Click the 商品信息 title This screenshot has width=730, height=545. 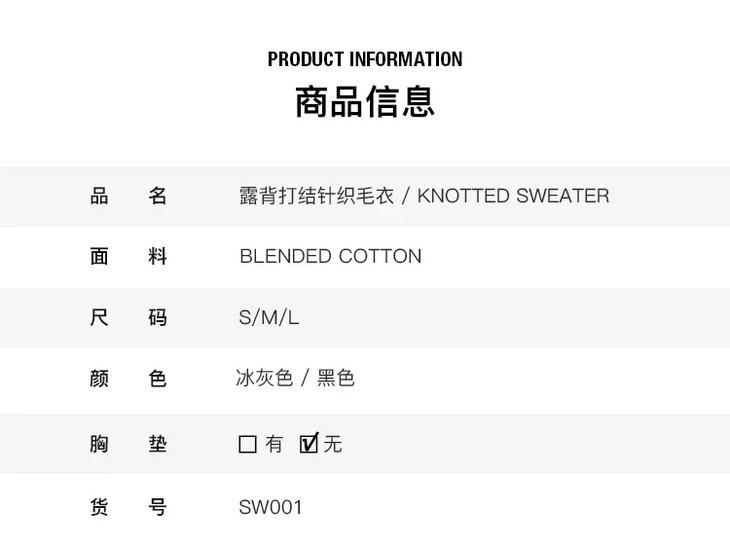point(365,102)
